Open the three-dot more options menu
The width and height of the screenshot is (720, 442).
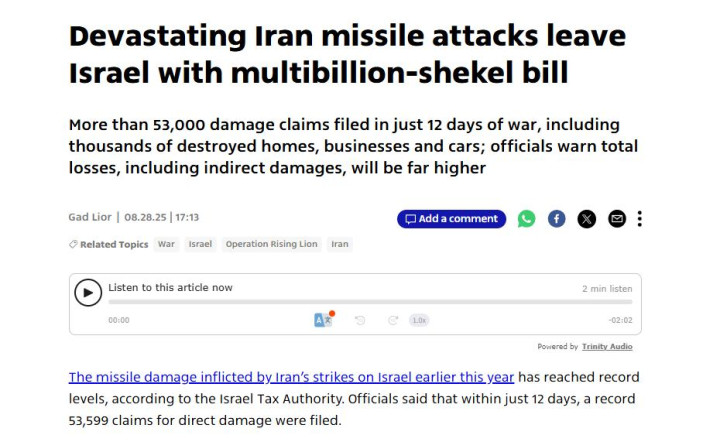[x=640, y=219]
